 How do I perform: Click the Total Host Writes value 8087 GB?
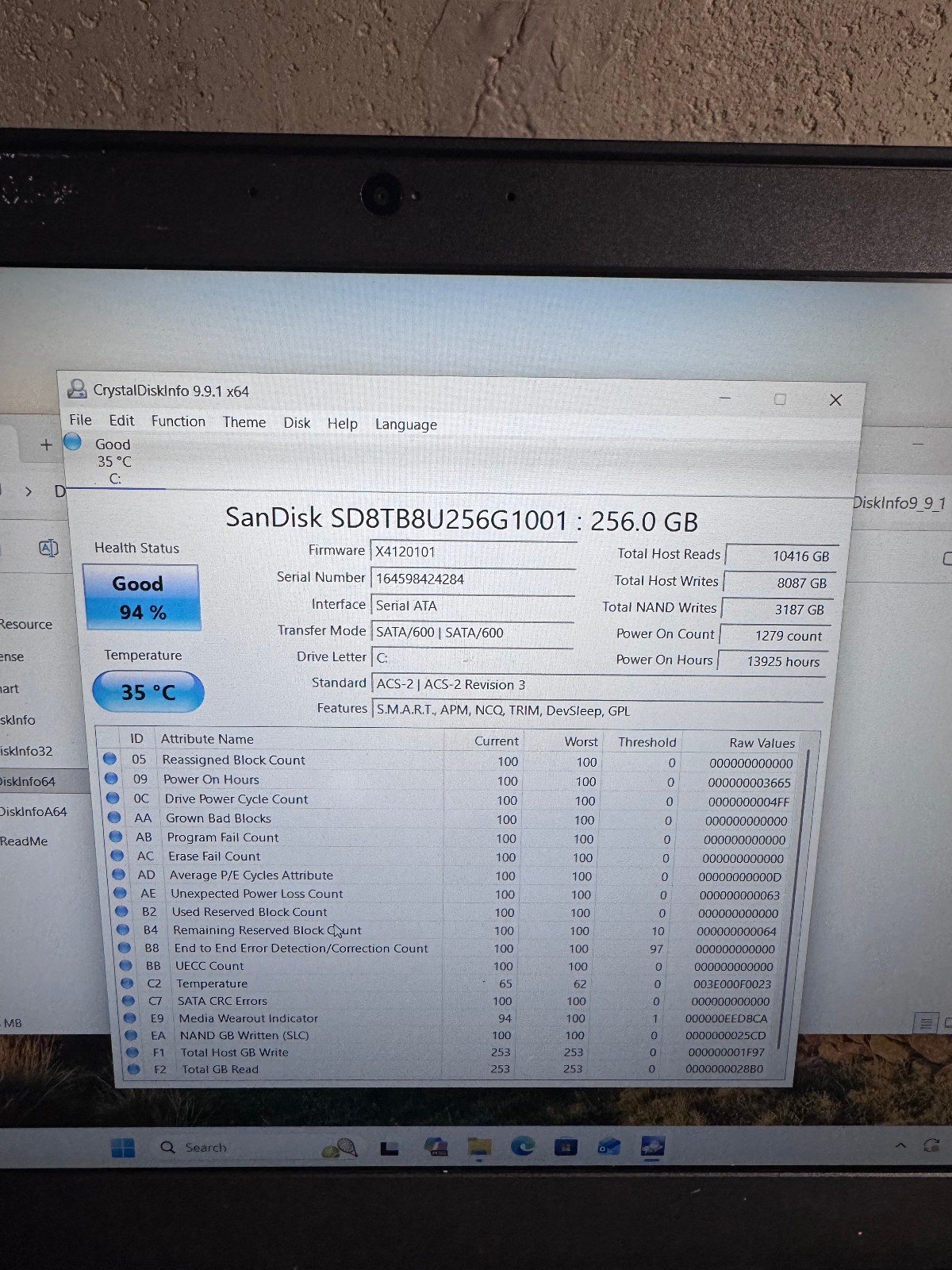pyautogui.click(x=780, y=583)
